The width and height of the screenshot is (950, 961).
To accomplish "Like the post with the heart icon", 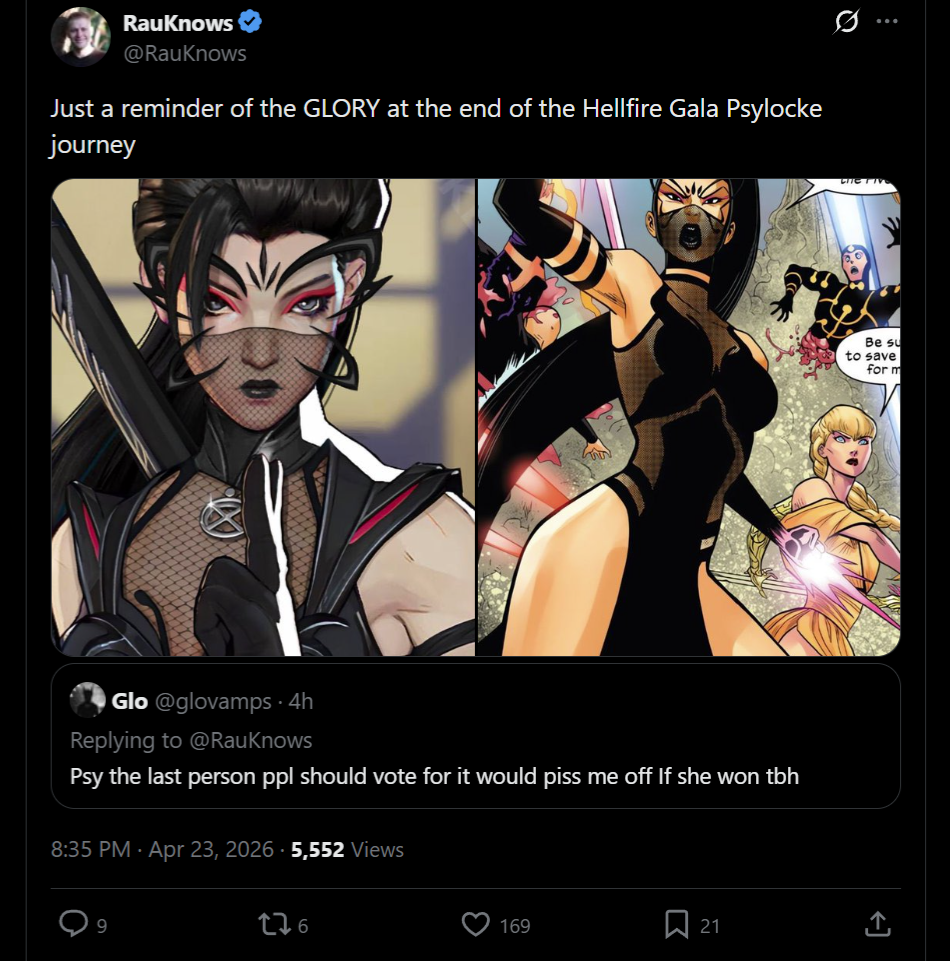I will tap(476, 924).
